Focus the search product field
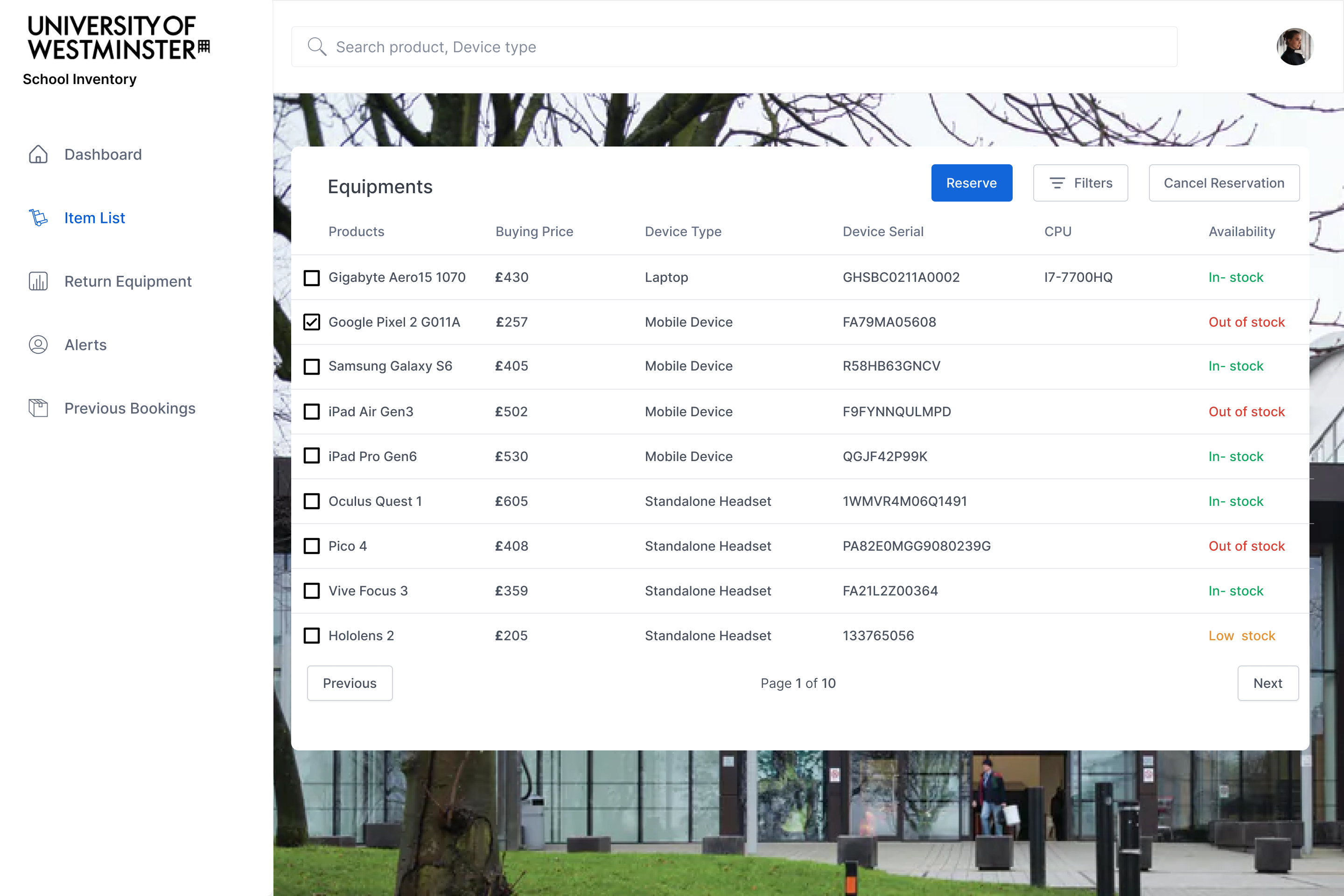Image resolution: width=1344 pixels, height=896 pixels. click(734, 47)
